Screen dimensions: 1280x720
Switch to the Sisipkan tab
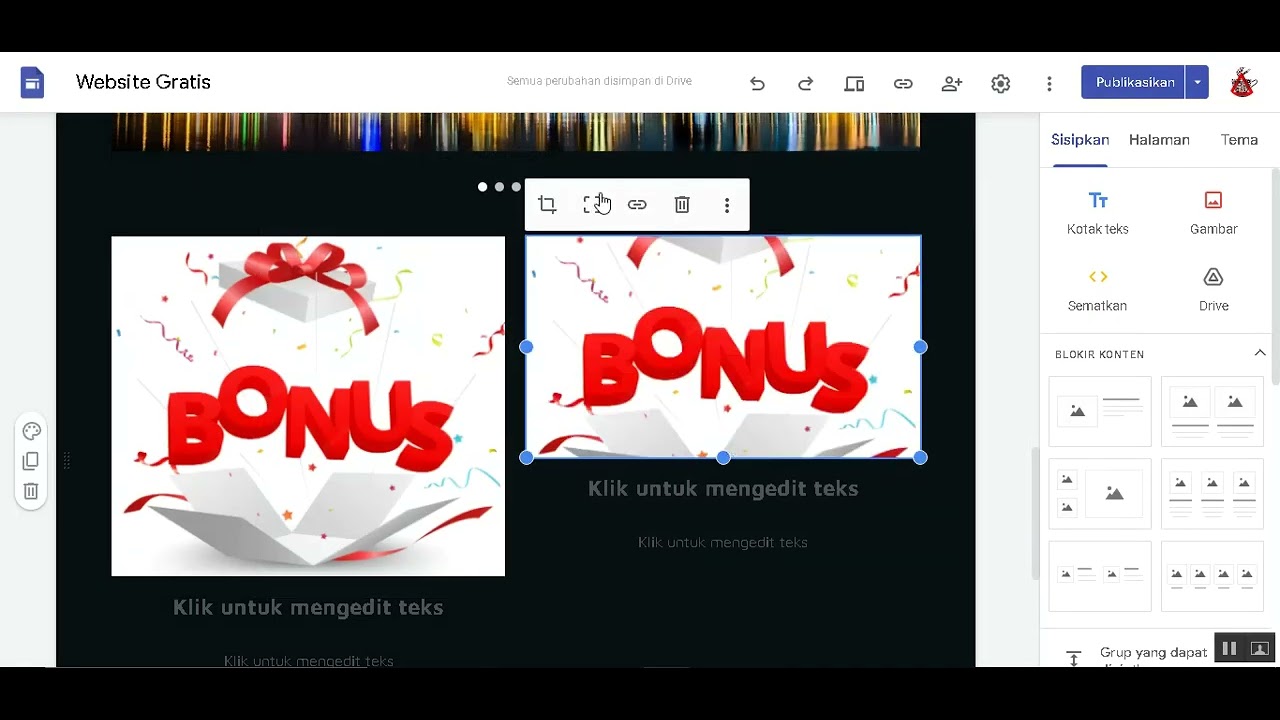pos(1080,140)
